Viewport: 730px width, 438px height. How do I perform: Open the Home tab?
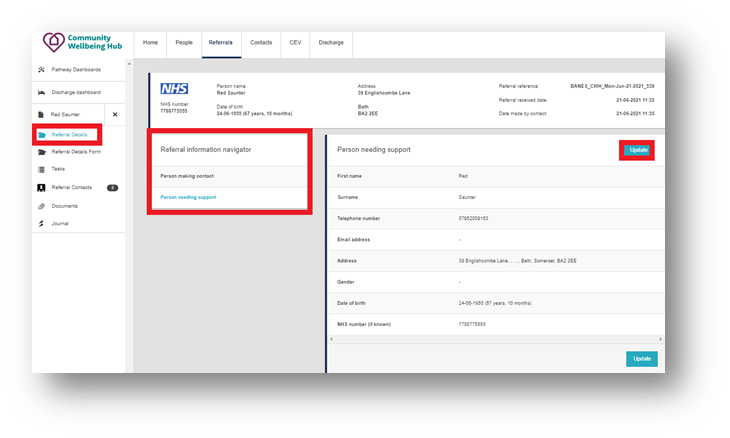pos(150,43)
